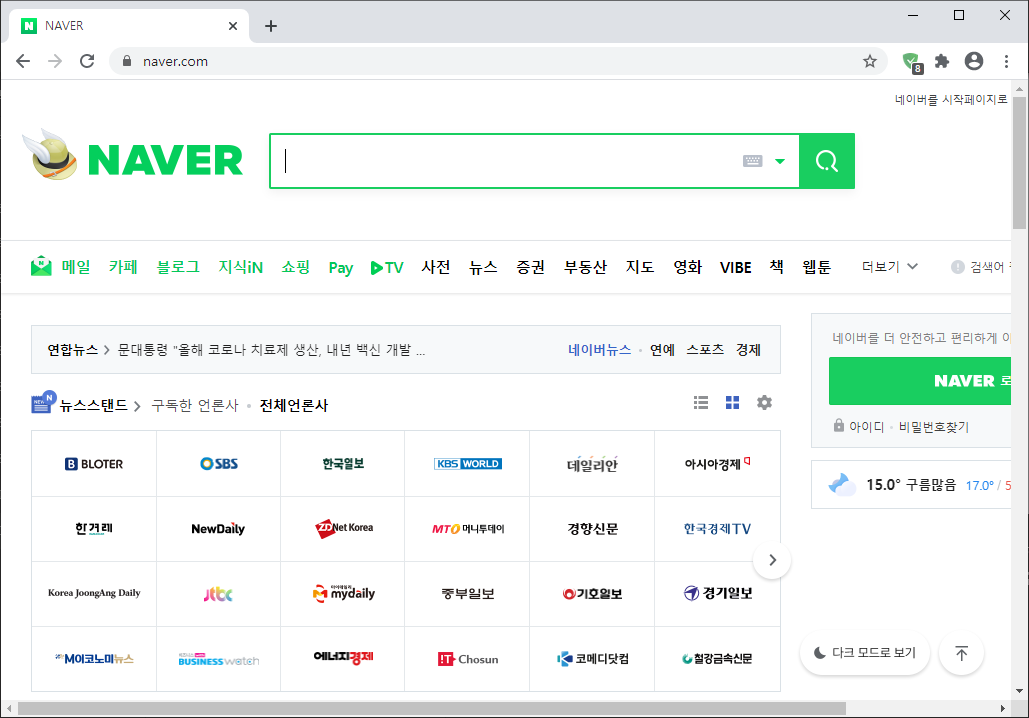Screen dimensions: 1029x718
Task: Open the ZDNet Korea publisher tile
Action: 343,528
